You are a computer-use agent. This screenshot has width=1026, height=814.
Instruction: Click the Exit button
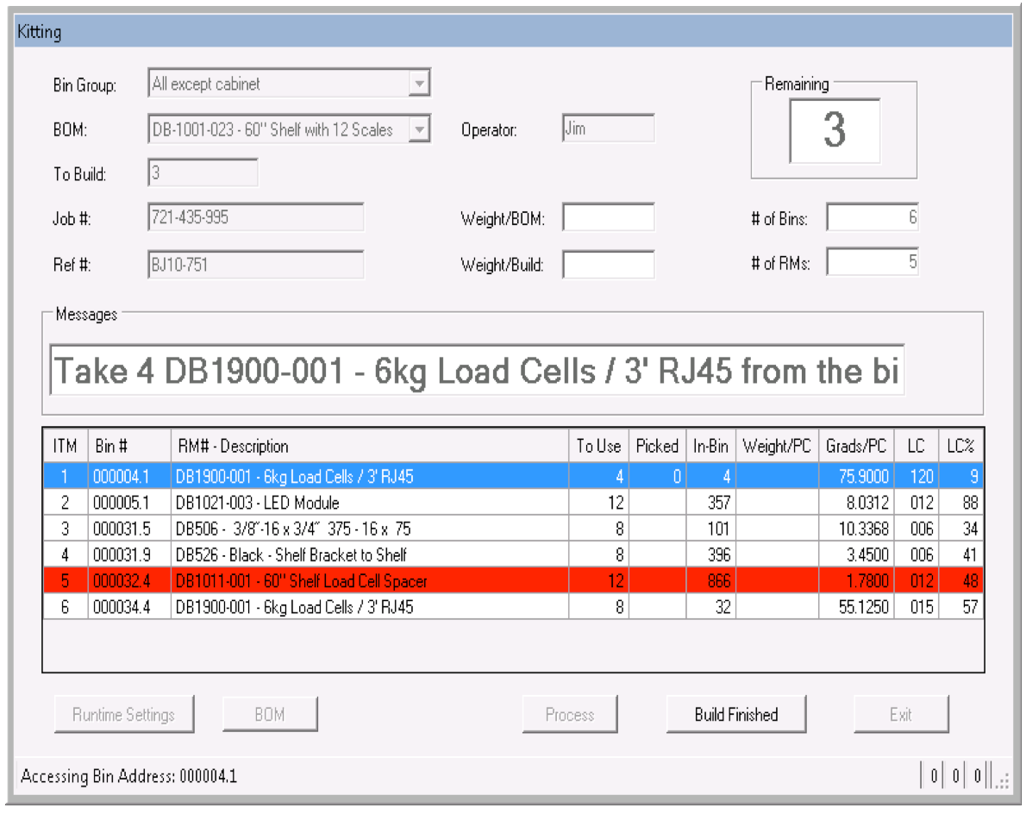pos(901,714)
